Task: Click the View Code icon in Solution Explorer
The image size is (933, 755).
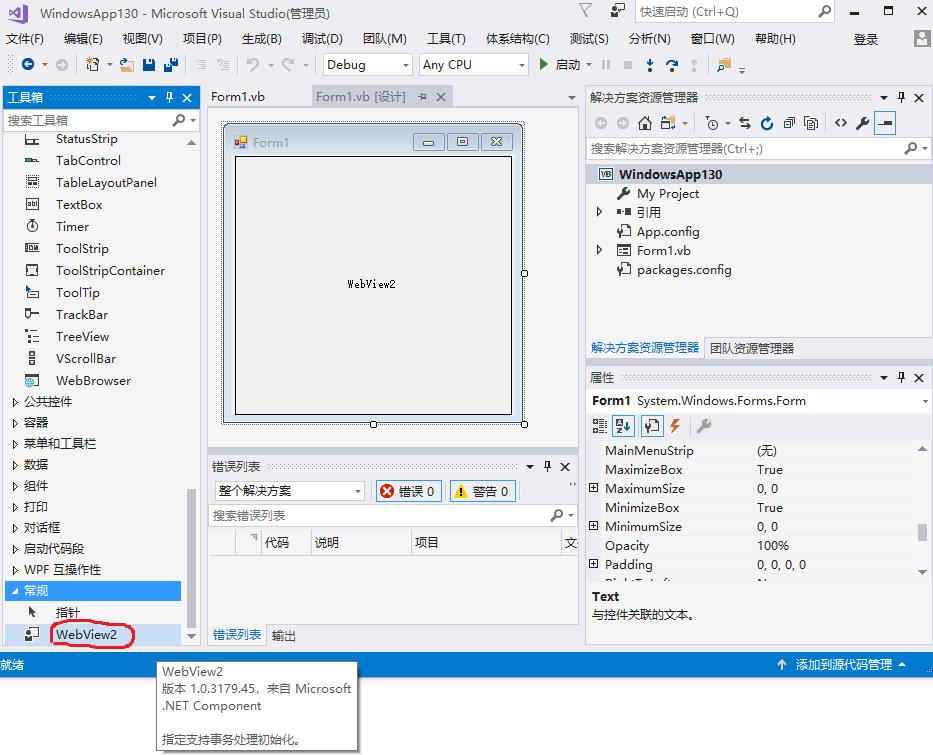Action: [x=841, y=123]
